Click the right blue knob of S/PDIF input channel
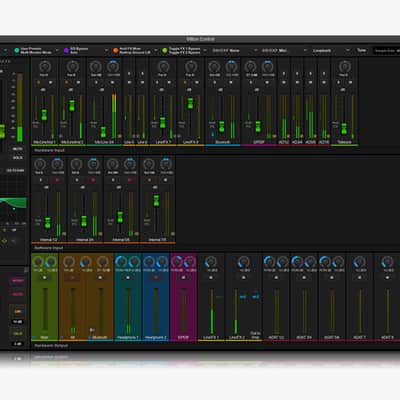 pyautogui.click(x=267, y=66)
